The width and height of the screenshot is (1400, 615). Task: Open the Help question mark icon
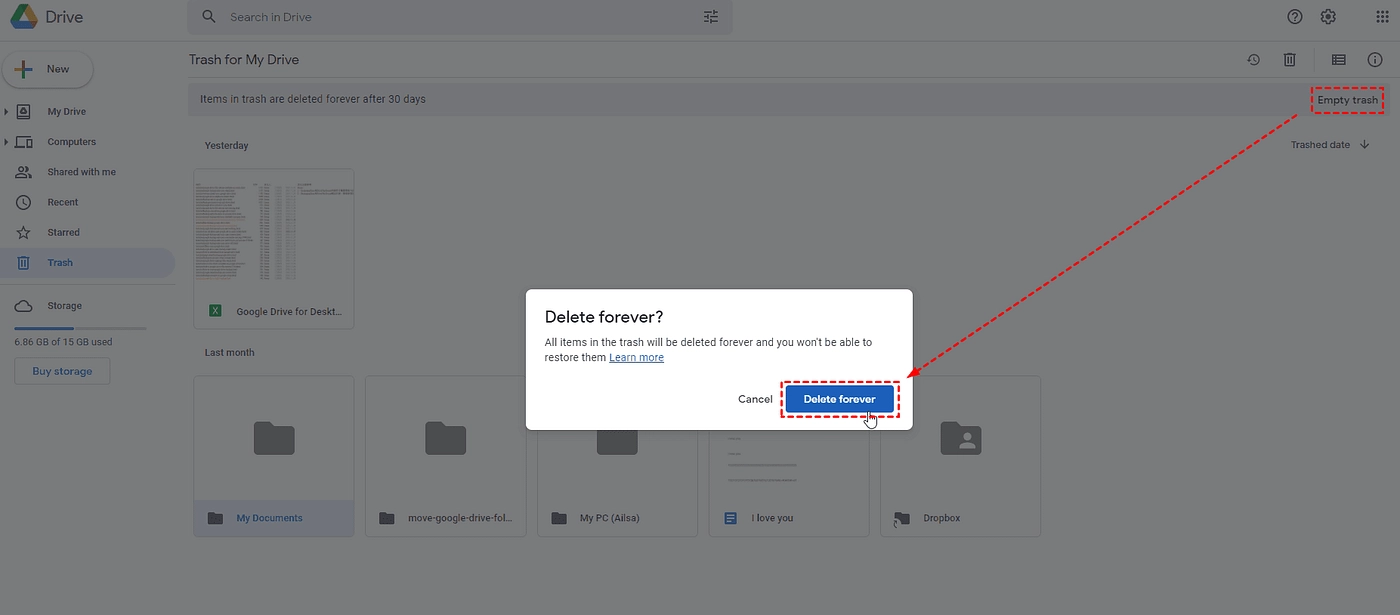(x=1295, y=17)
